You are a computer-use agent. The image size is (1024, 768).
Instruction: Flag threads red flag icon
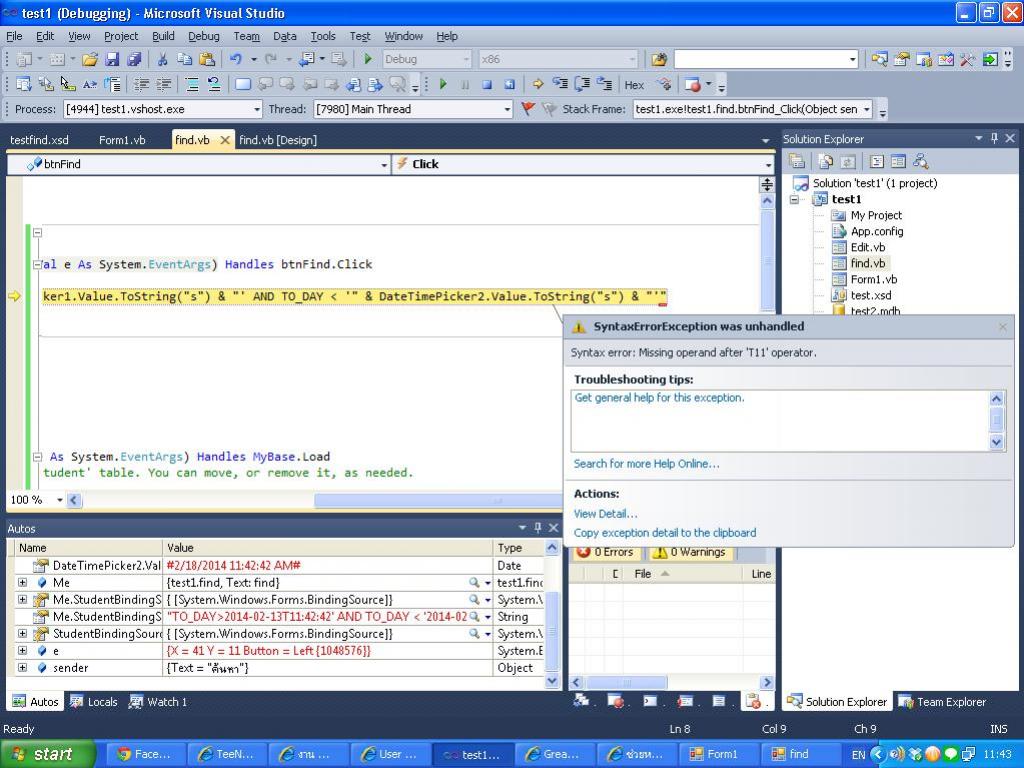pos(528,109)
